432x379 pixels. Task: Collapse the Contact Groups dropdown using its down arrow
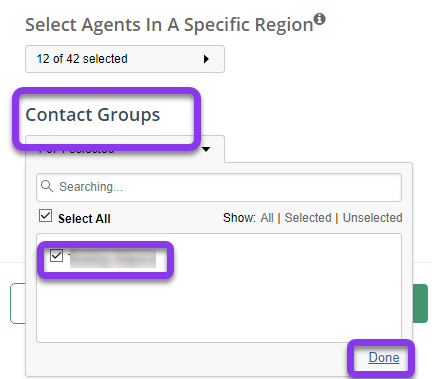click(x=206, y=149)
